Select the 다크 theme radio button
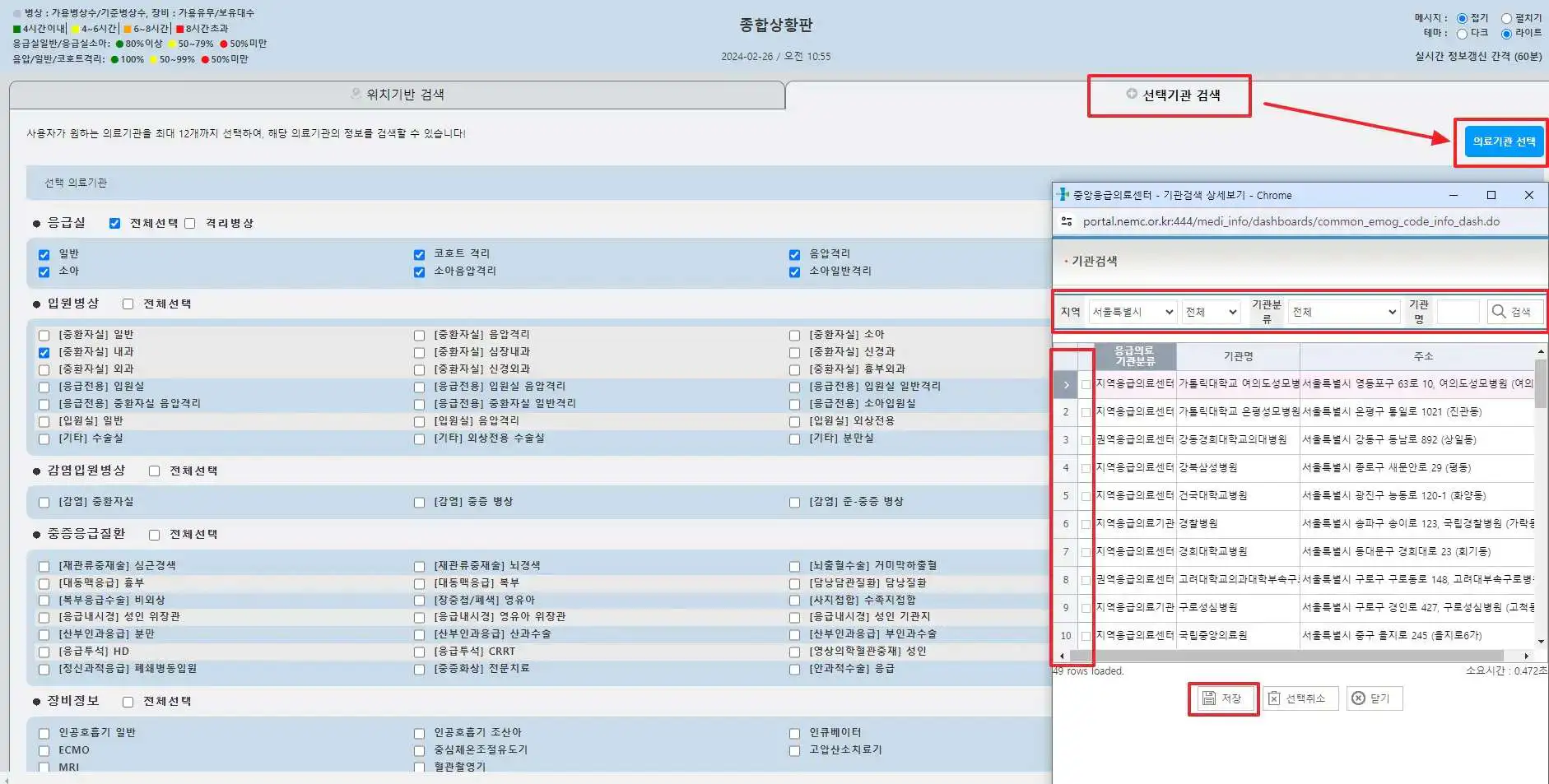The image size is (1549, 784). click(1462, 34)
